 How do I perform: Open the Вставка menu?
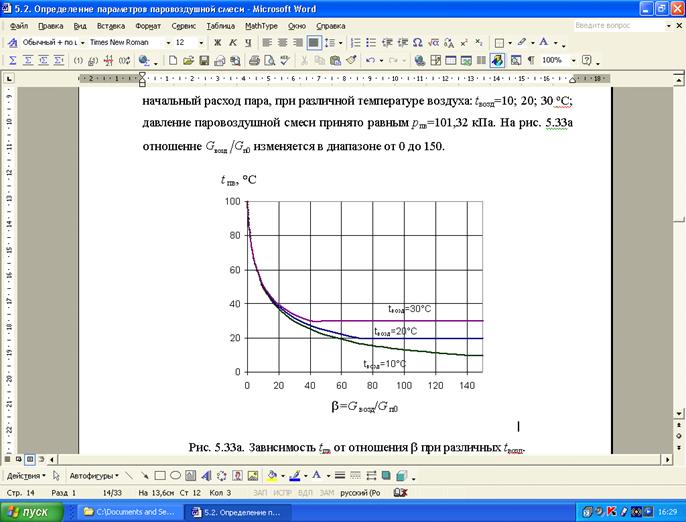(x=111, y=26)
